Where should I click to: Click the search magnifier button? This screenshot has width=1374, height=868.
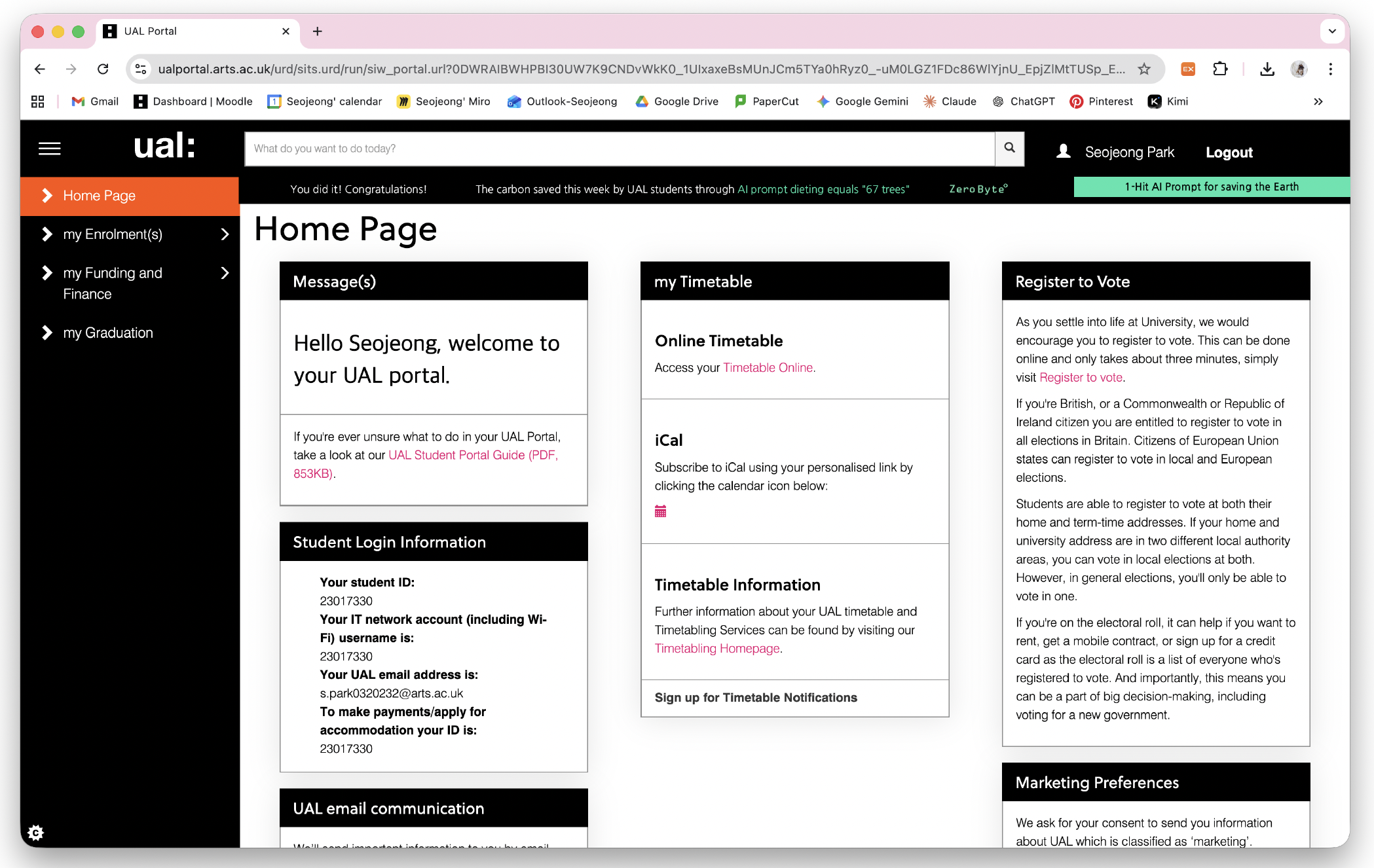tap(1010, 149)
